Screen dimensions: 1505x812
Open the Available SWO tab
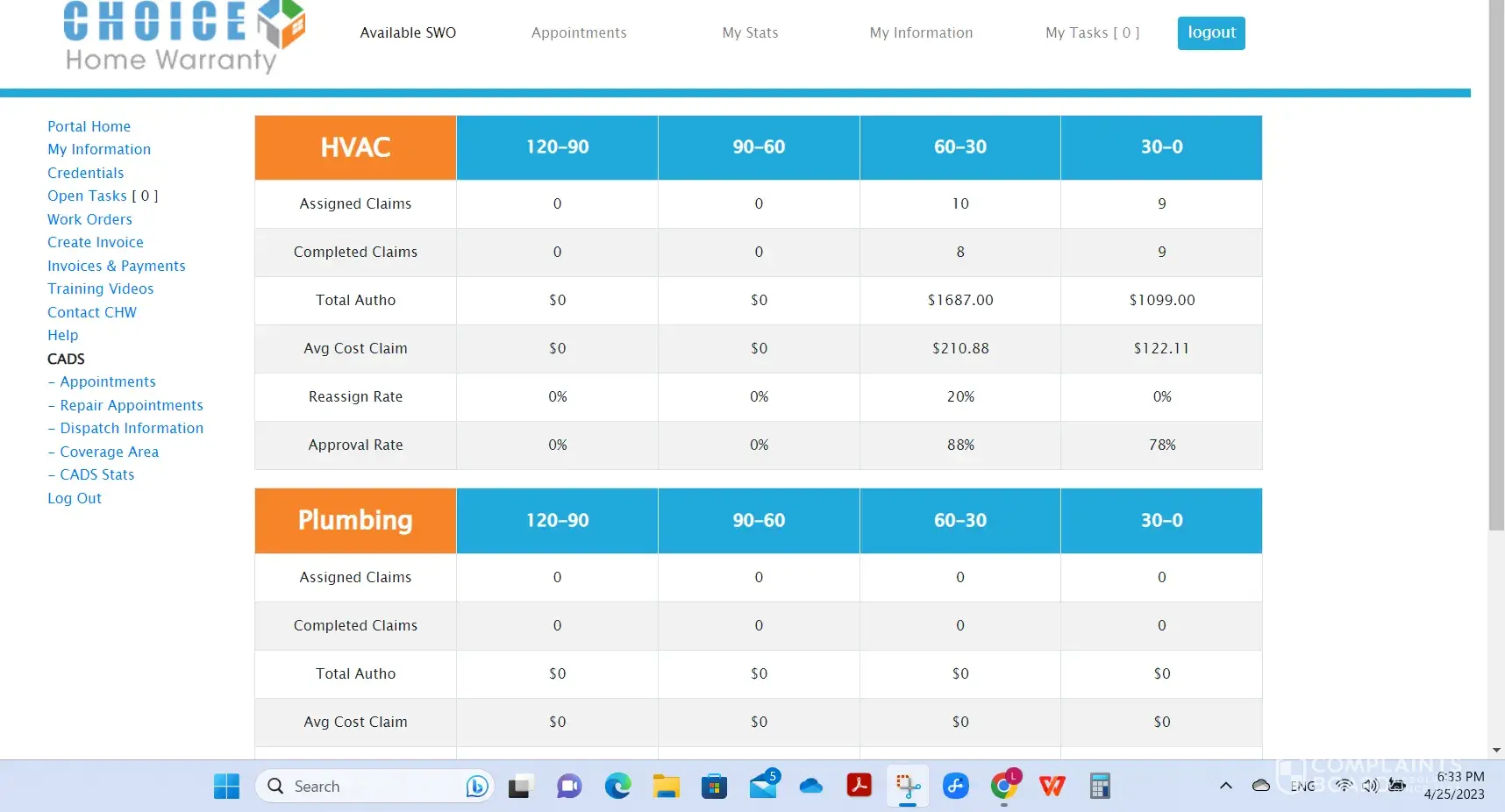point(408,32)
